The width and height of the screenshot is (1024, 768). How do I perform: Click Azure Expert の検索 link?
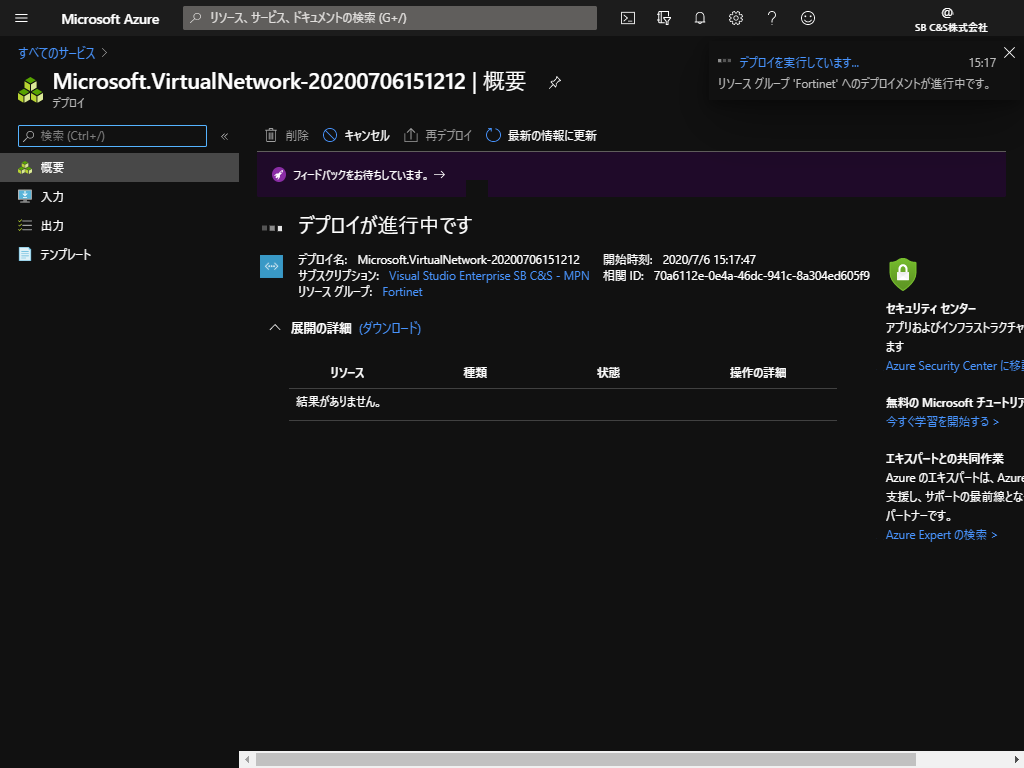941,535
